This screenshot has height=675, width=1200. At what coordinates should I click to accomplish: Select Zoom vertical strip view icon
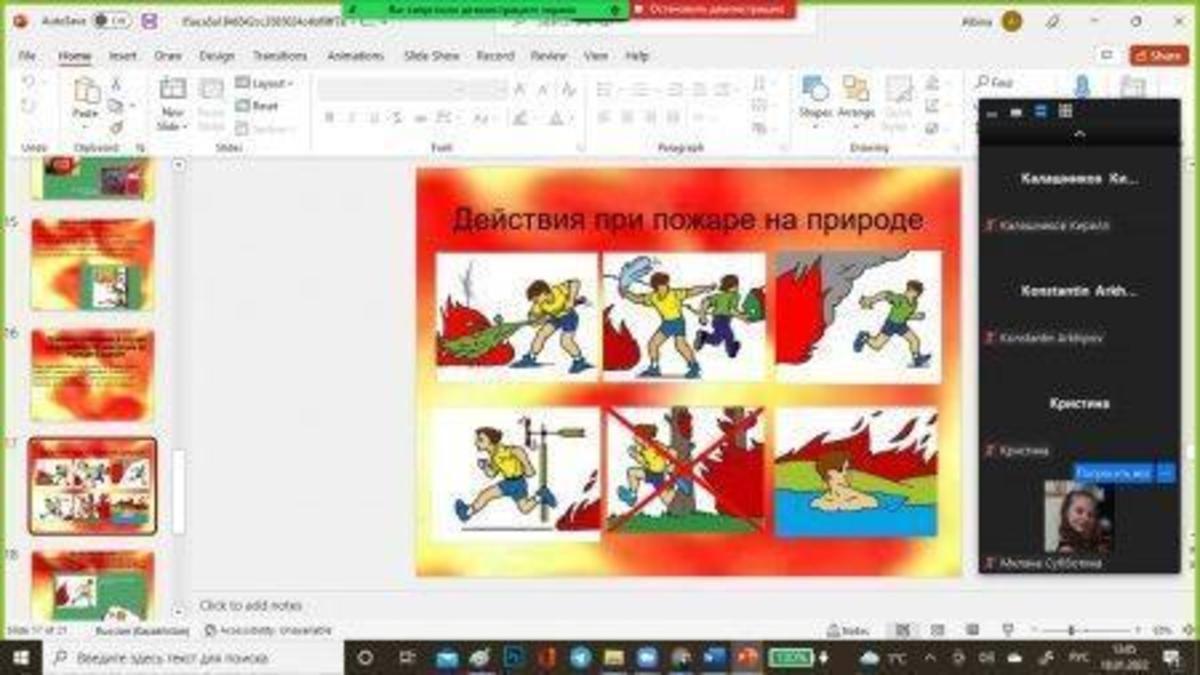coord(1040,111)
